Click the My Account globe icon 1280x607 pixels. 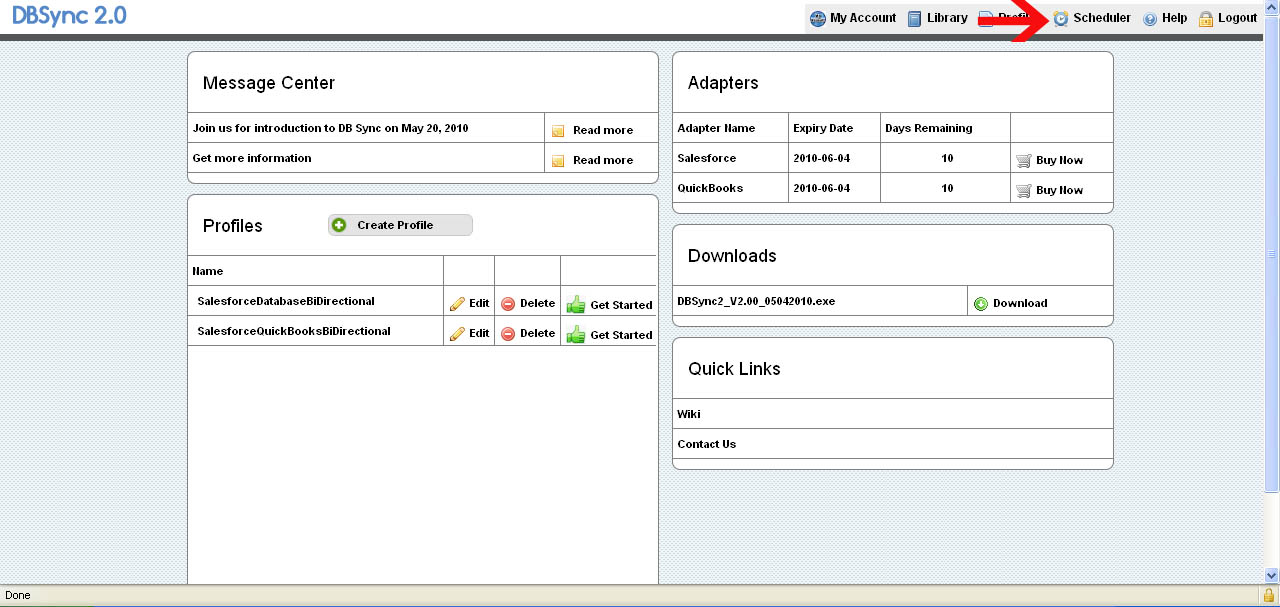tap(818, 19)
